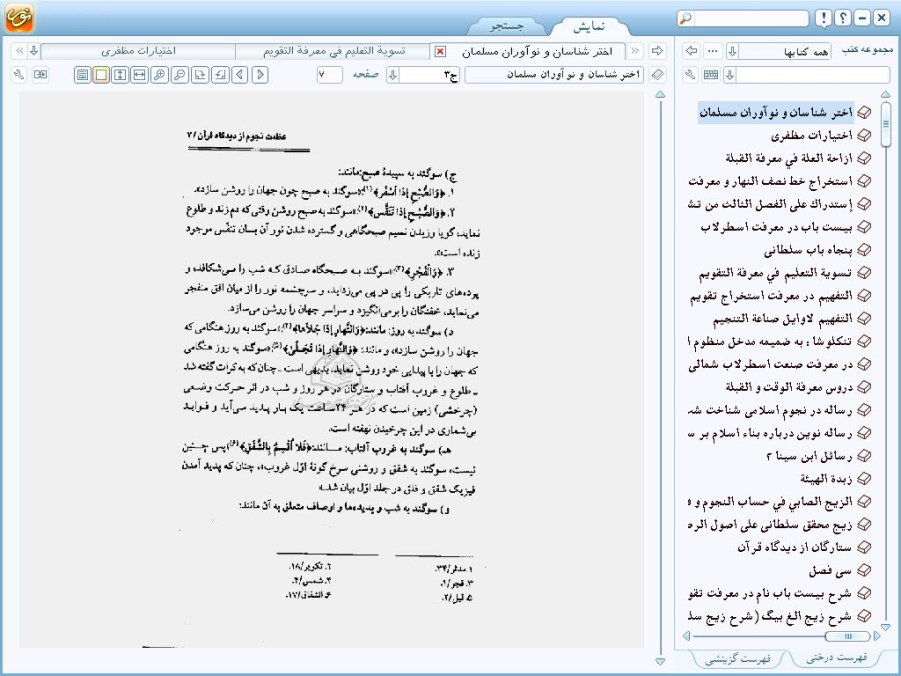Click the left arrow button in the book panel

point(691,51)
